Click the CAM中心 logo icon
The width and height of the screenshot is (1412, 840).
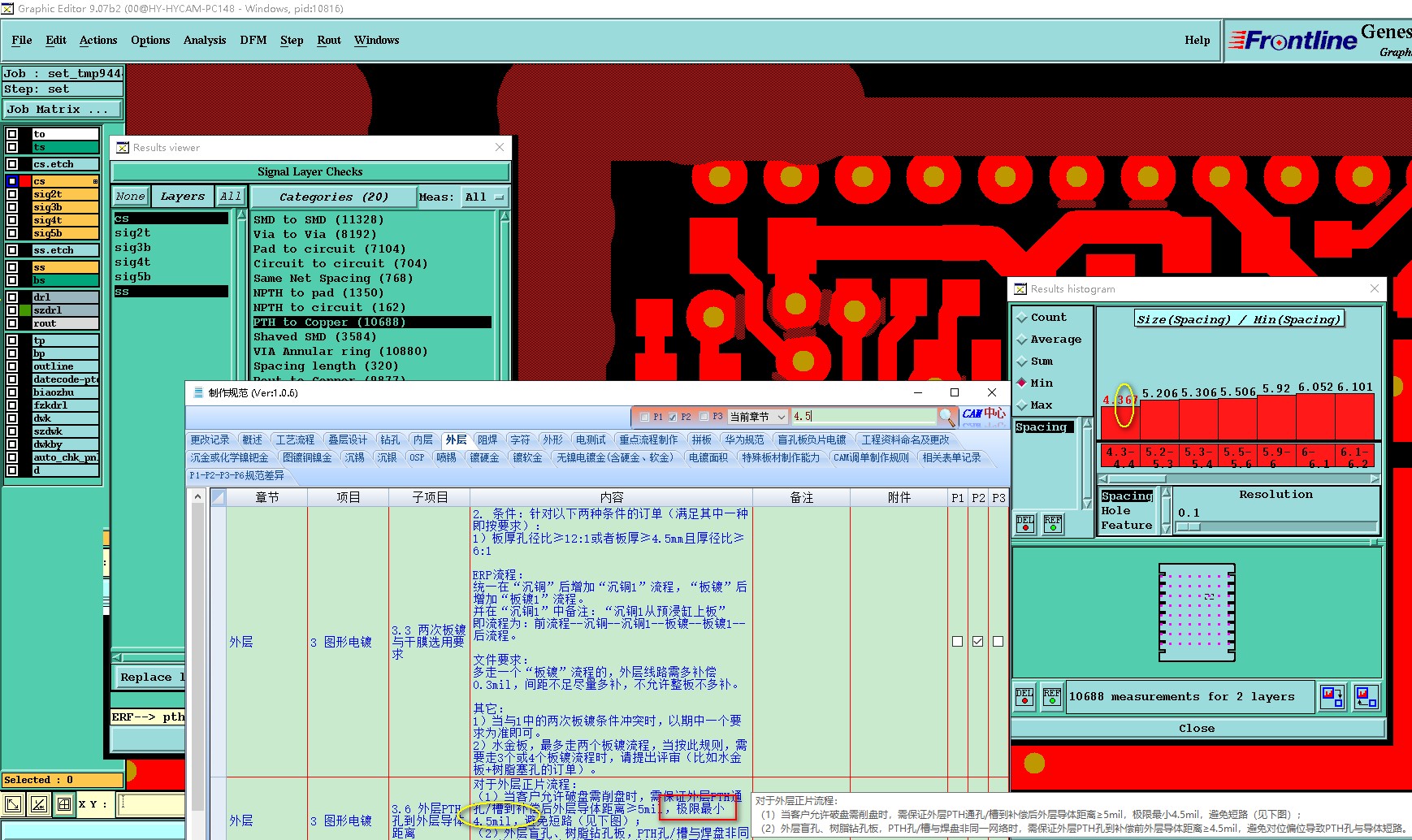click(984, 415)
